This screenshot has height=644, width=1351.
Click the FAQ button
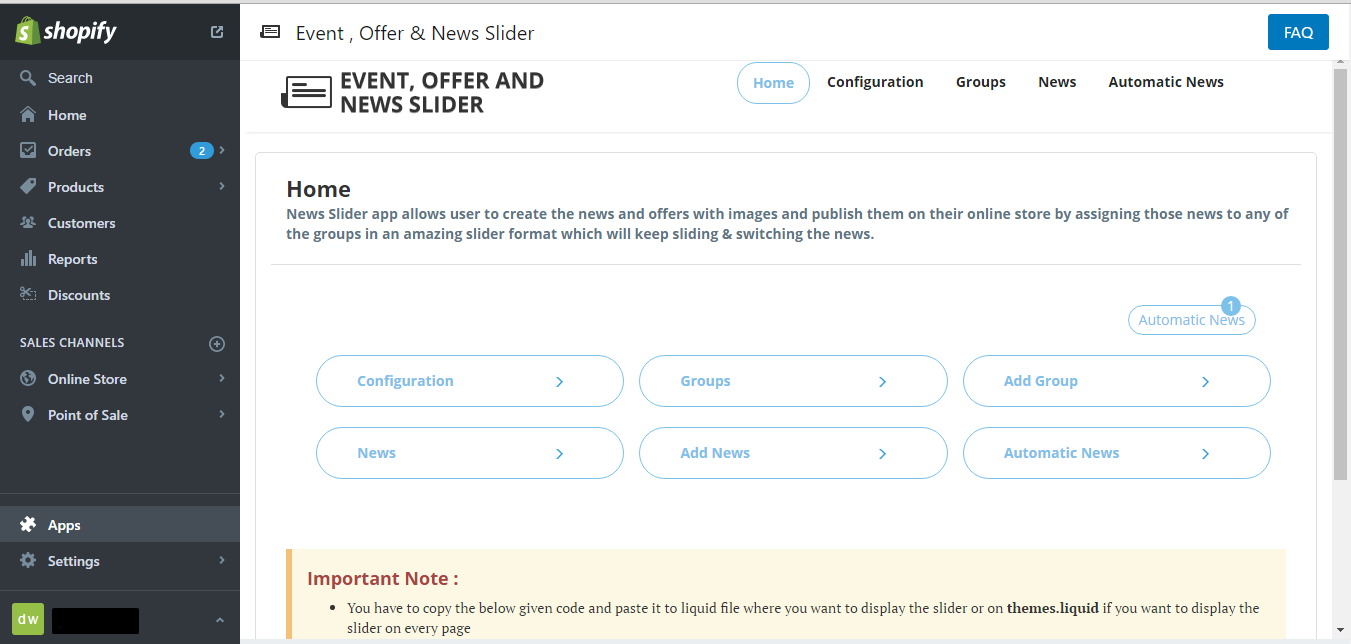coord(1298,32)
